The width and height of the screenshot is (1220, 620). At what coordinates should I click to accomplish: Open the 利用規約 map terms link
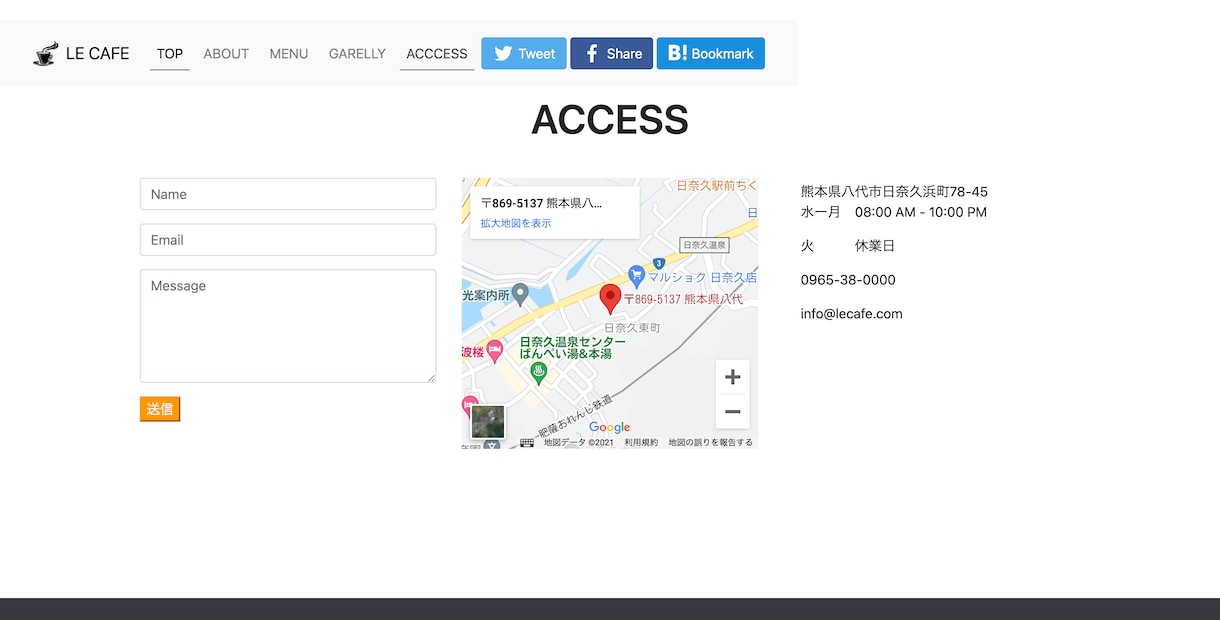[x=641, y=442]
